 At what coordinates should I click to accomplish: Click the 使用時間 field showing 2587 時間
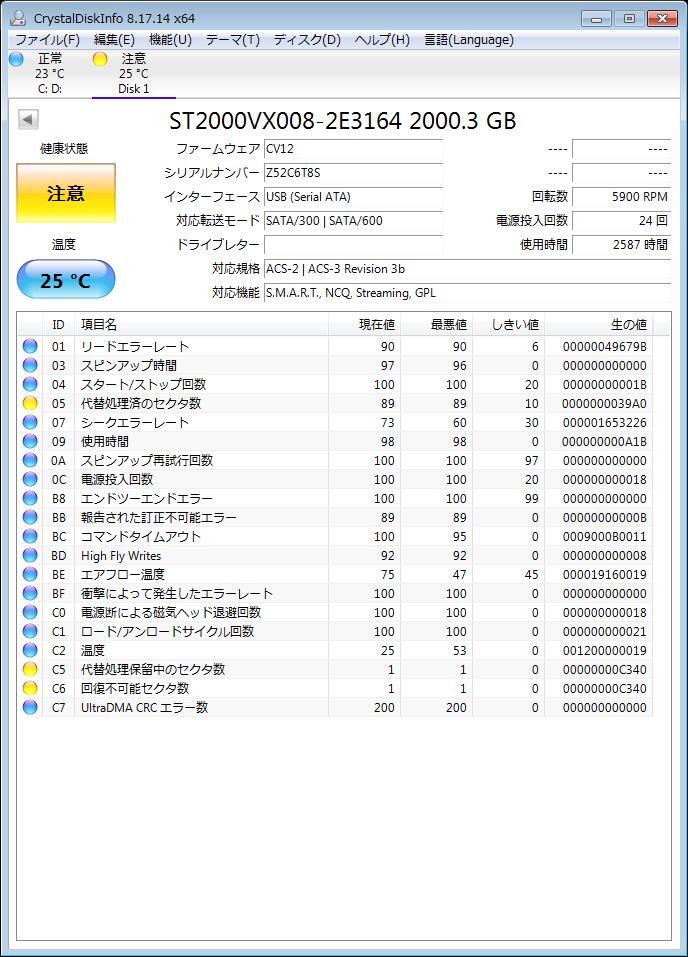tap(621, 244)
